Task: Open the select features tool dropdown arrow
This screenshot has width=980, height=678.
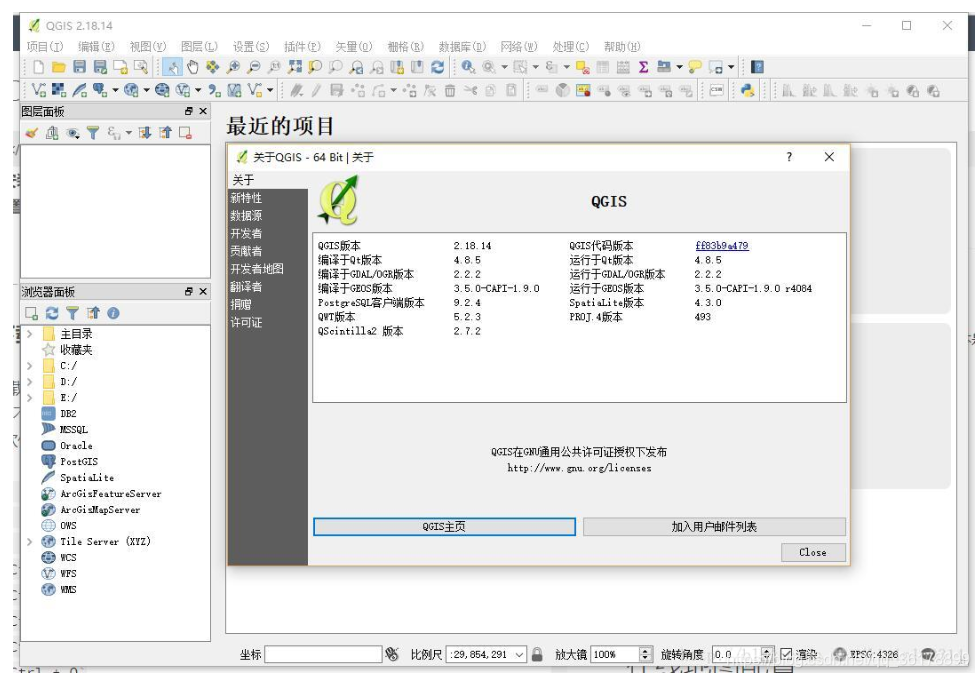Action: click(536, 67)
